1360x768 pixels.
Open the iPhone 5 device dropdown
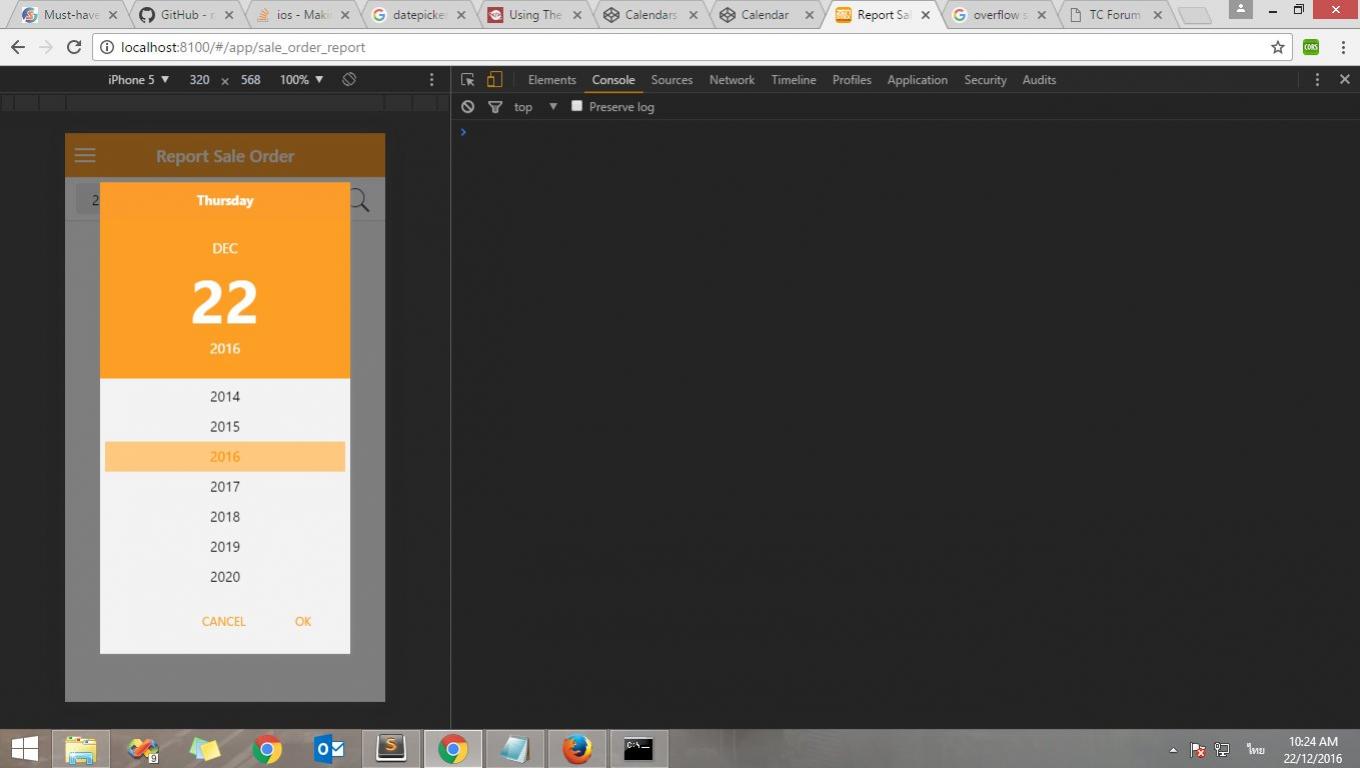click(139, 80)
